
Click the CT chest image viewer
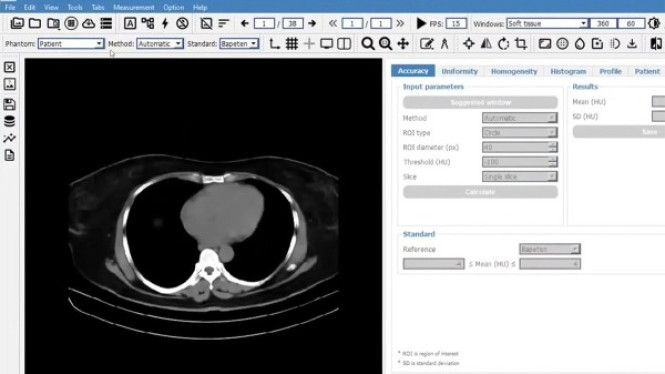tap(204, 216)
